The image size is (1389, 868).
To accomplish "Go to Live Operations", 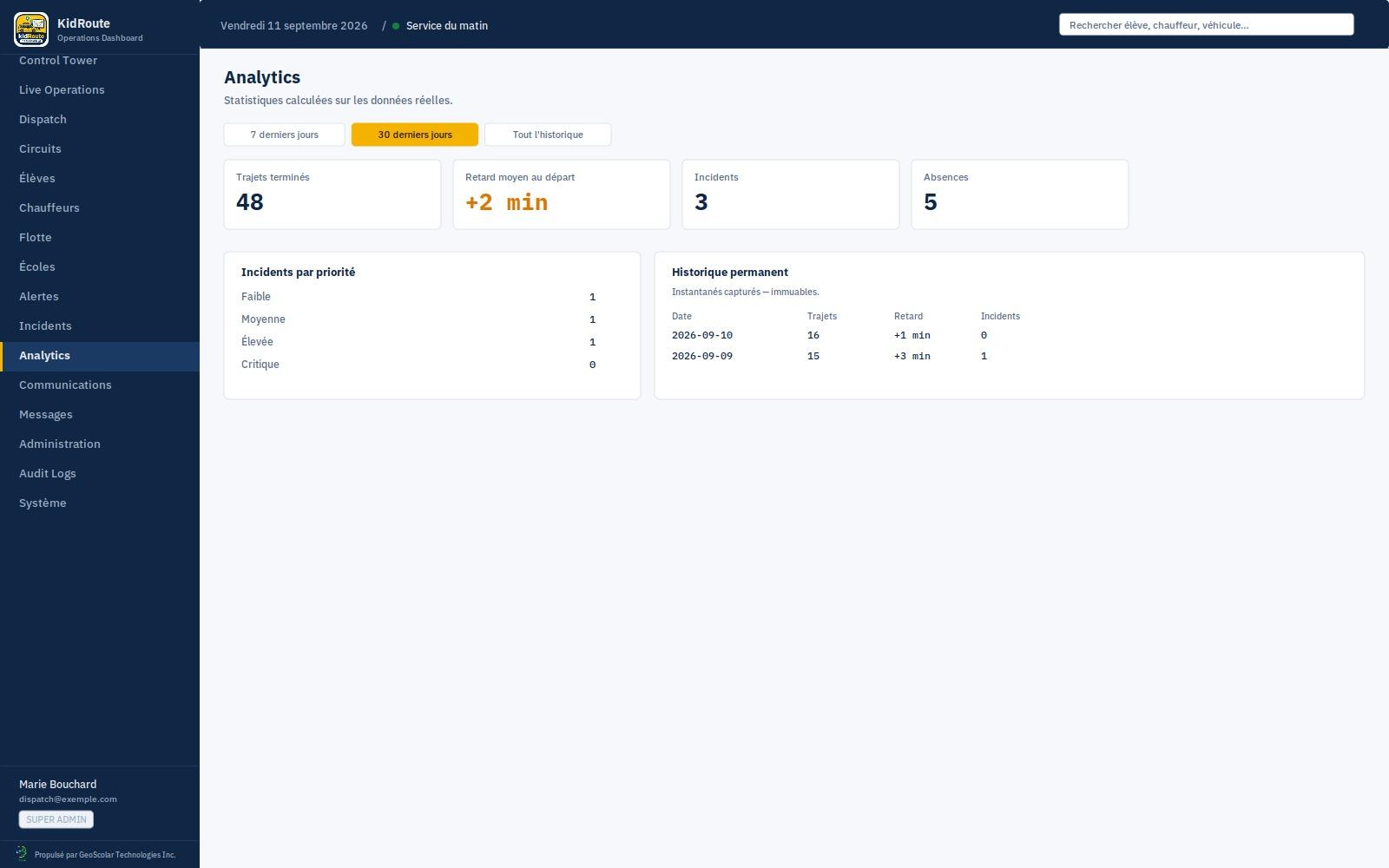I will click(x=100, y=90).
